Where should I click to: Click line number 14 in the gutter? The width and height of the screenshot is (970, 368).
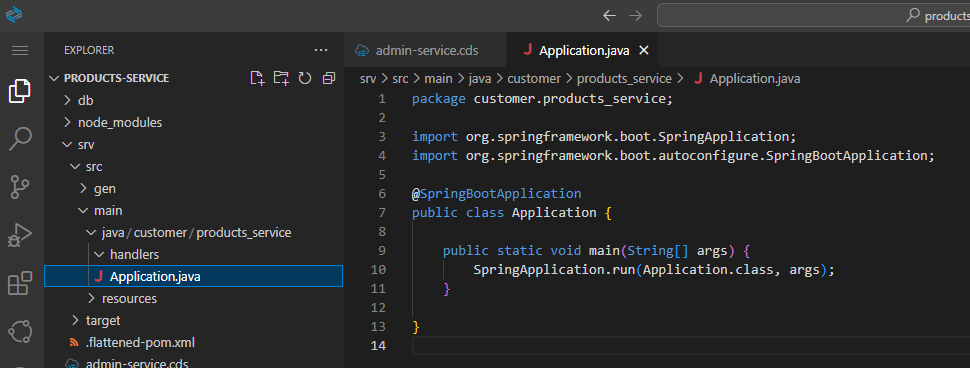378,345
